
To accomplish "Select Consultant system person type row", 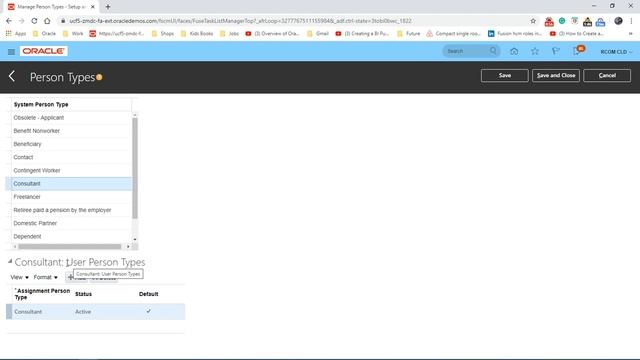I will pos(69,184).
